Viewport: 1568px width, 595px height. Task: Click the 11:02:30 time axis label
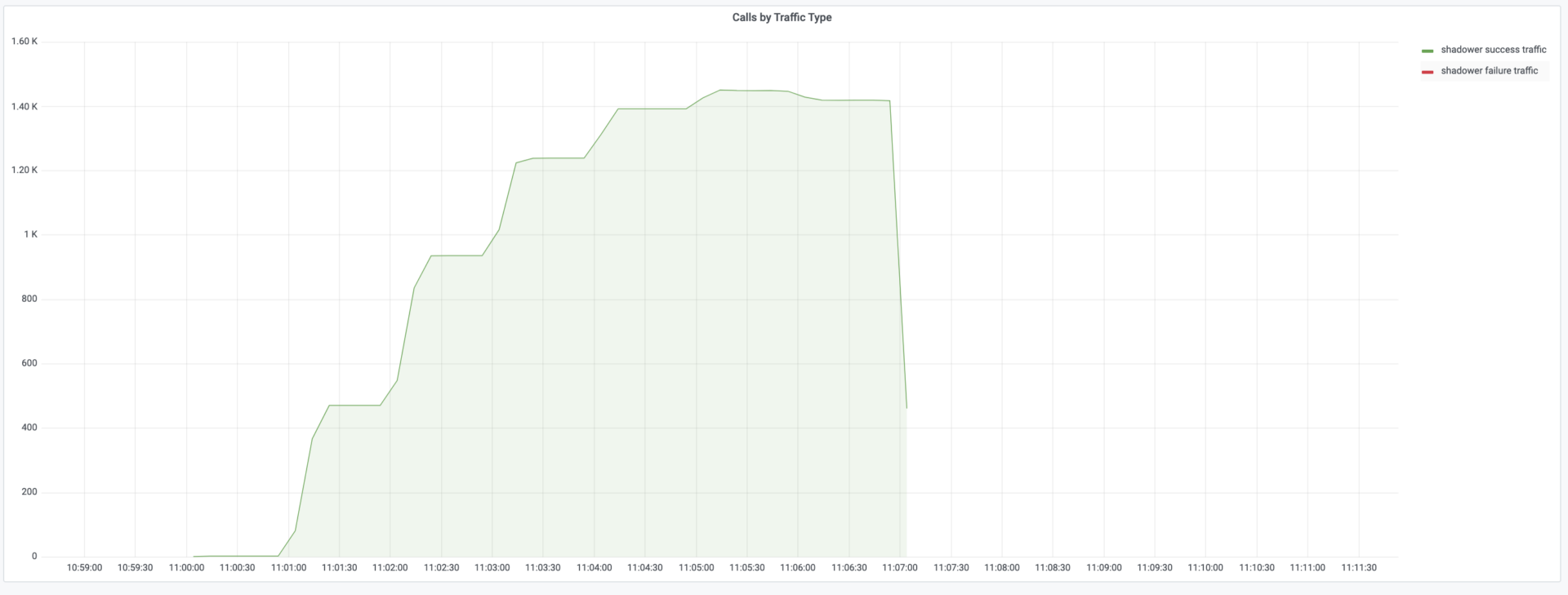pos(442,568)
